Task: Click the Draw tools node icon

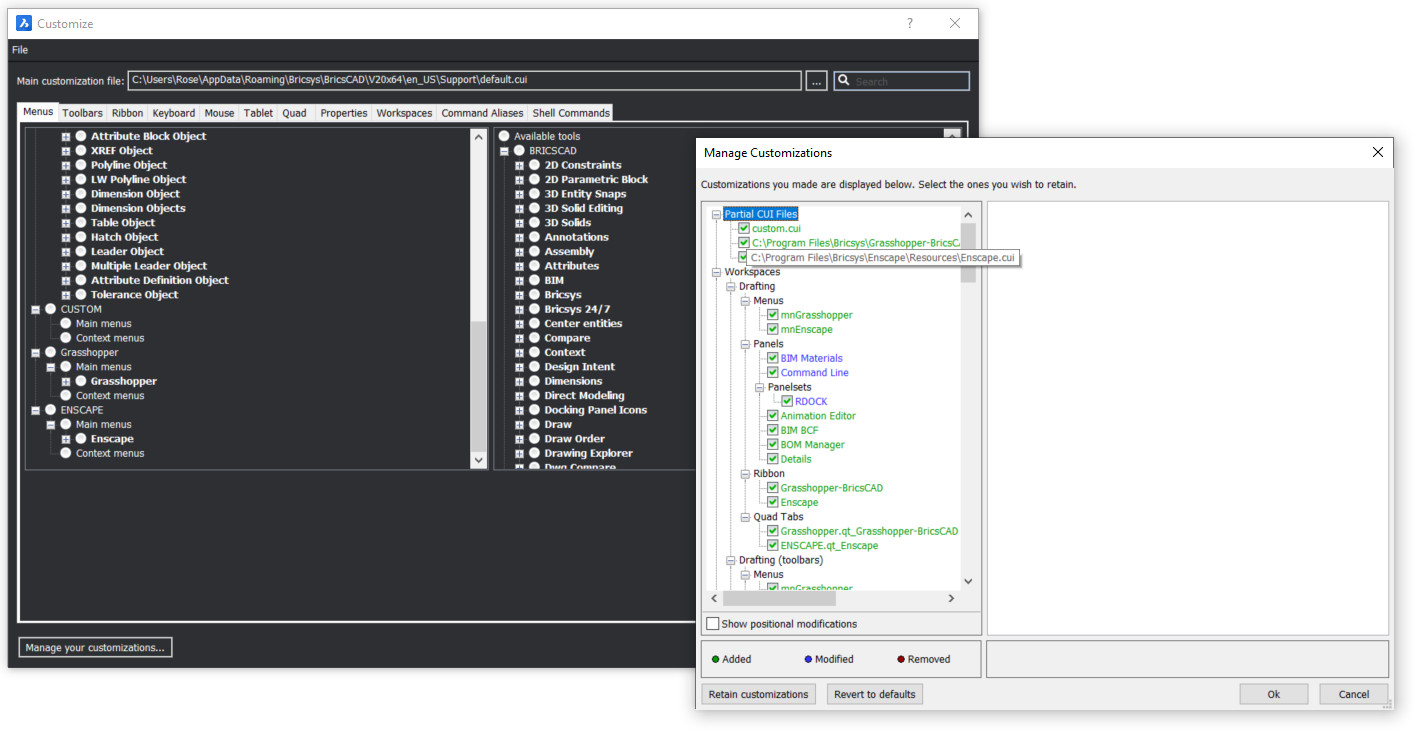Action: click(x=534, y=425)
